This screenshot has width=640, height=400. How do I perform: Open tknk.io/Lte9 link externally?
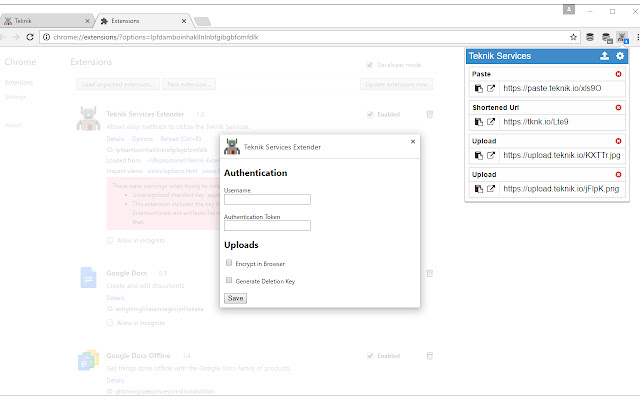tap(491, 122)
